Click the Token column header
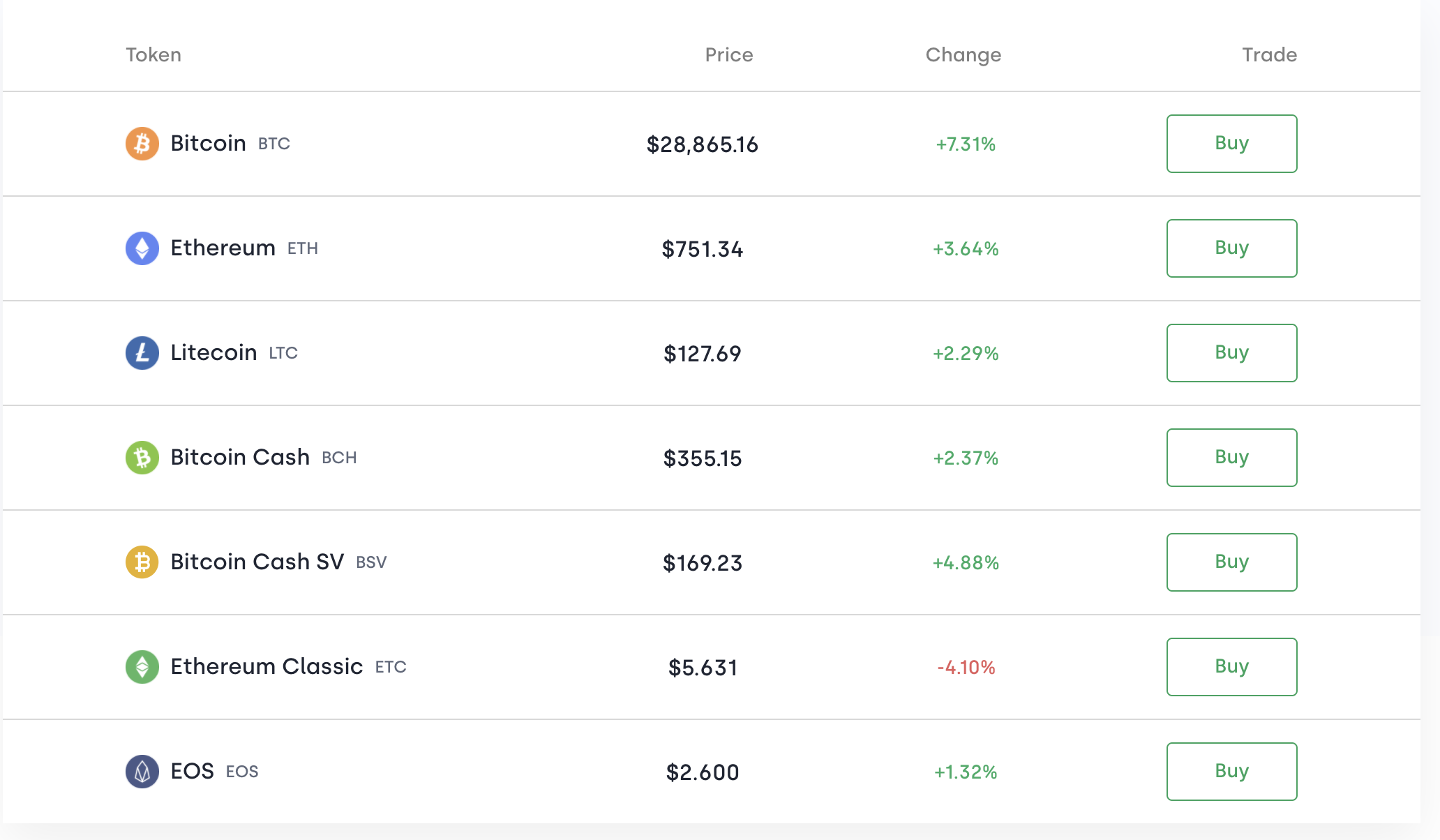The height and width of the screenshot is (840, 1440). pyautogui.click(x=153, y=55)
